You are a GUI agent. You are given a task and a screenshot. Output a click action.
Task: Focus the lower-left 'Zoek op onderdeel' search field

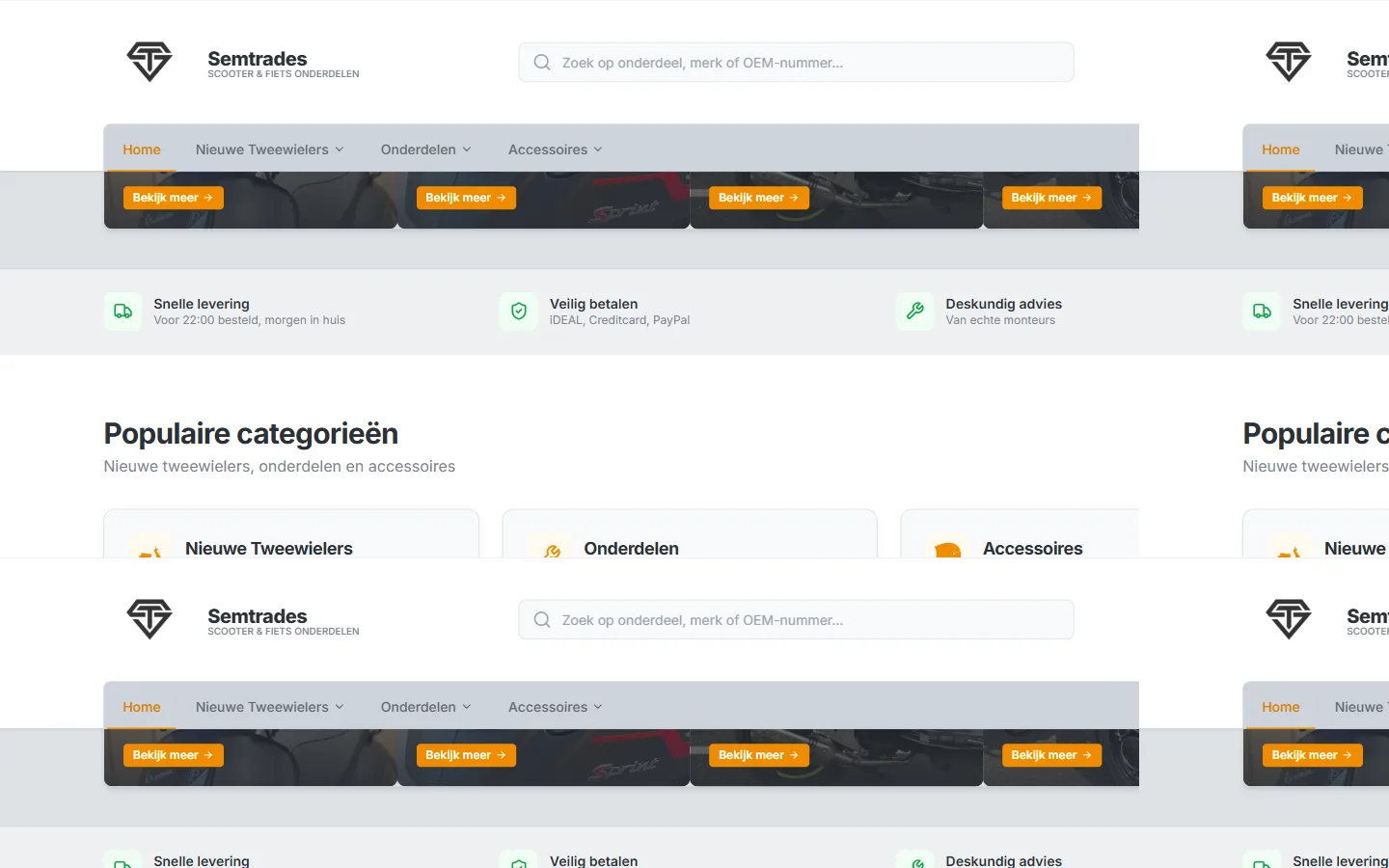point(796,619)
